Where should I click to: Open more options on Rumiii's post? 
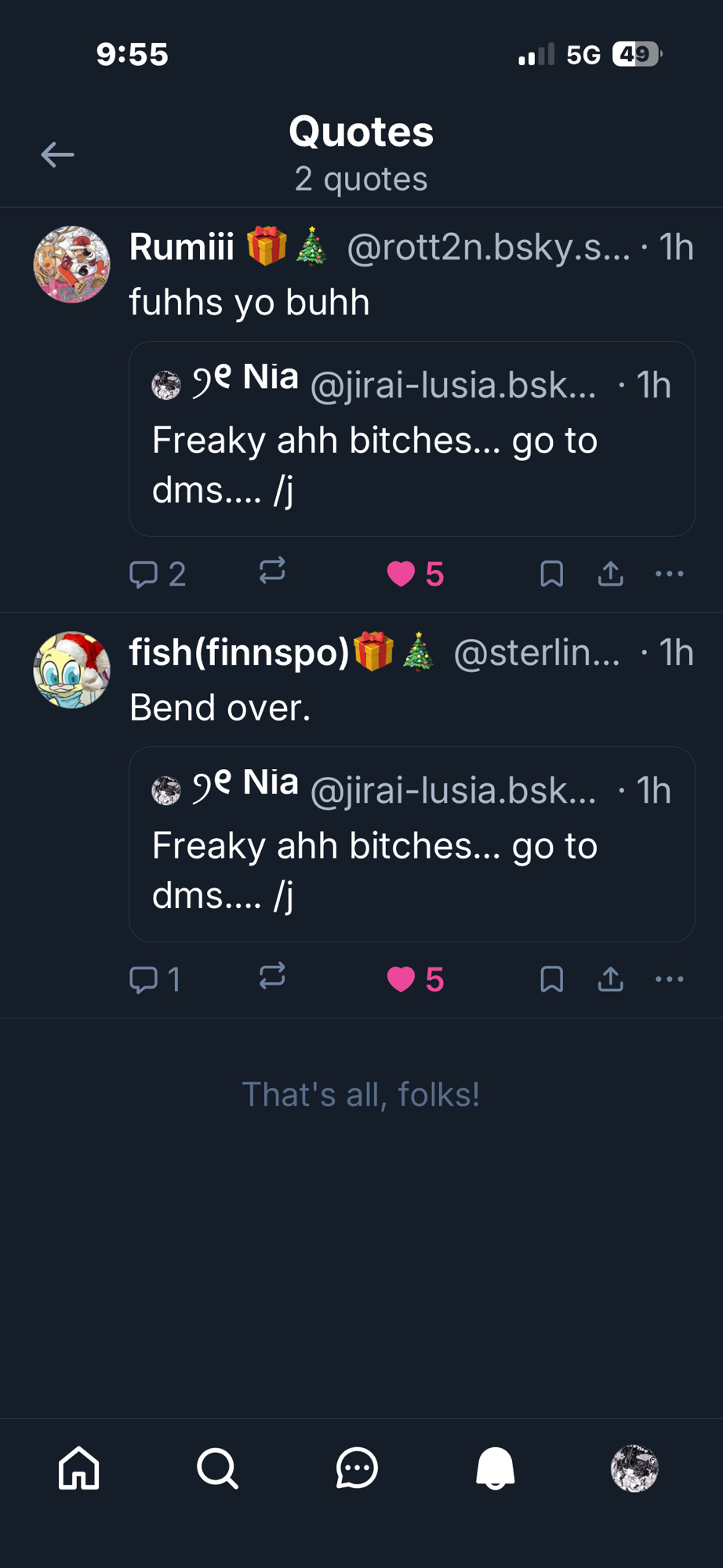click(669, 574)
